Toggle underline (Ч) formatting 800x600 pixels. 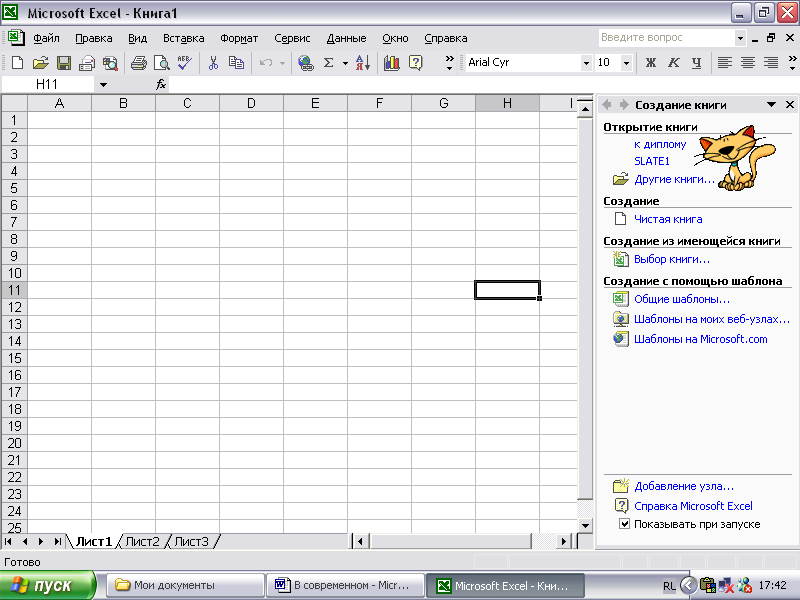(696, 63)
